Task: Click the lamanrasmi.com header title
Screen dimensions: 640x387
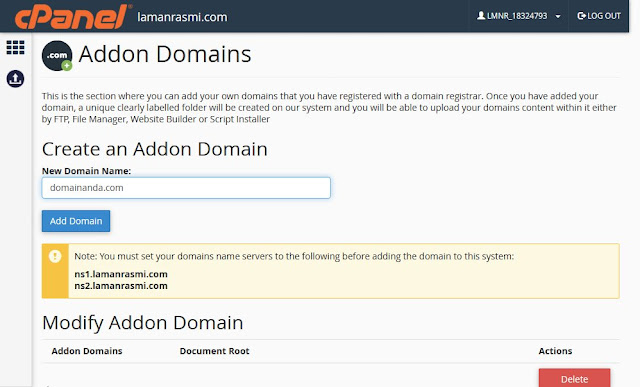Action: click(182, 17)
